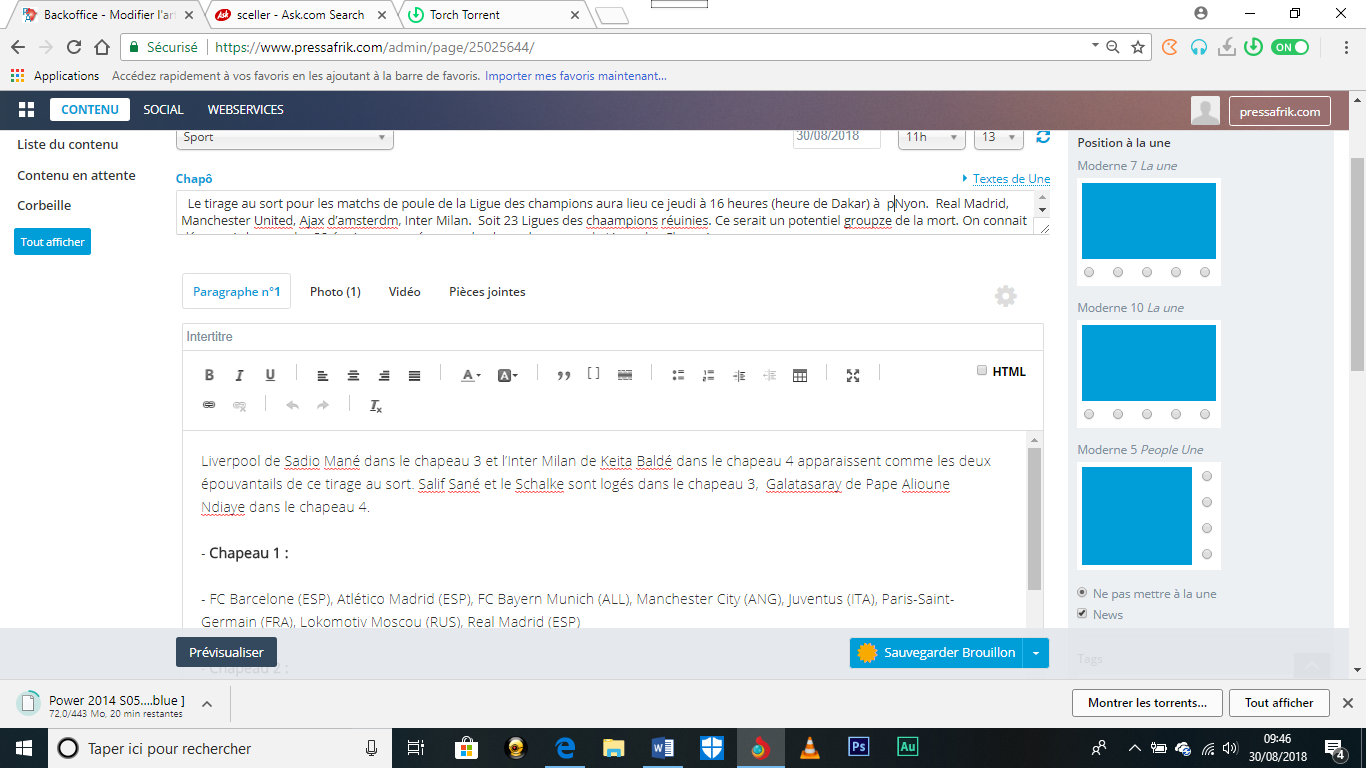Insert a horizontal line in the editor
The width and height of the screenshot is (1366, 768).
pyautogui.click(x=625, y=375)
